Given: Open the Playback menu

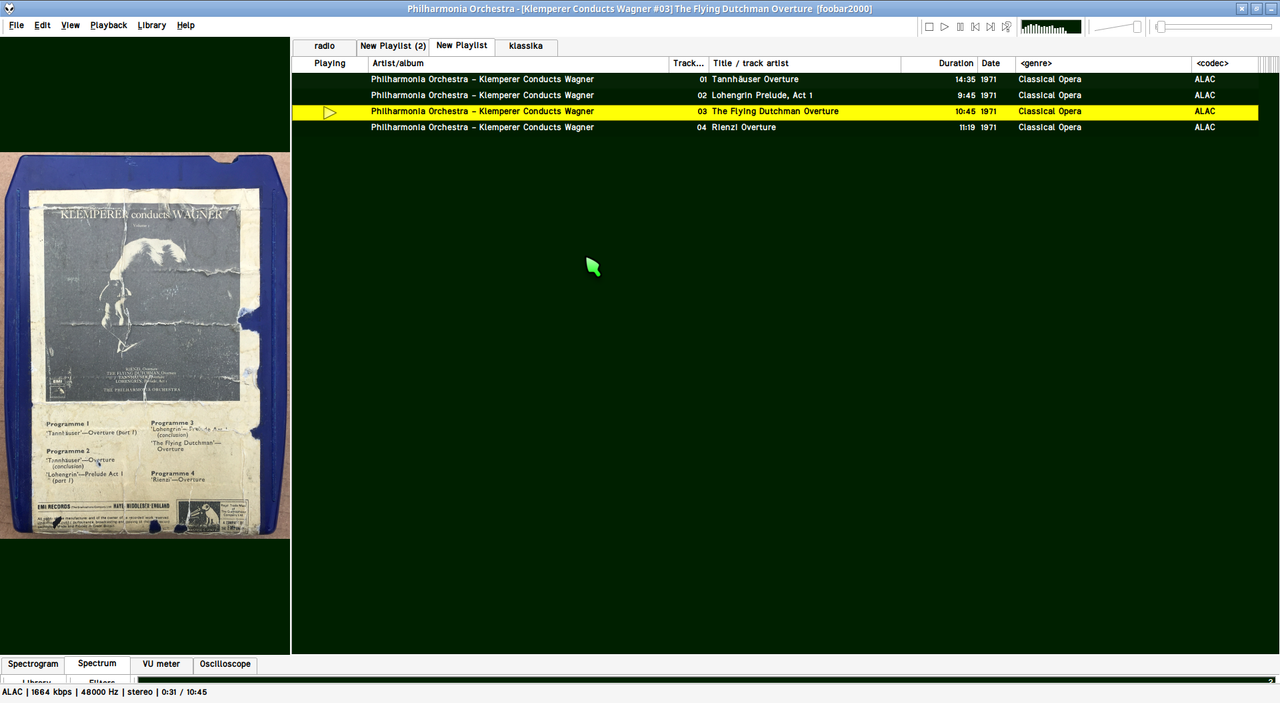Looking at the screenshot, I should pyautogui.click(x=108, y=25).
